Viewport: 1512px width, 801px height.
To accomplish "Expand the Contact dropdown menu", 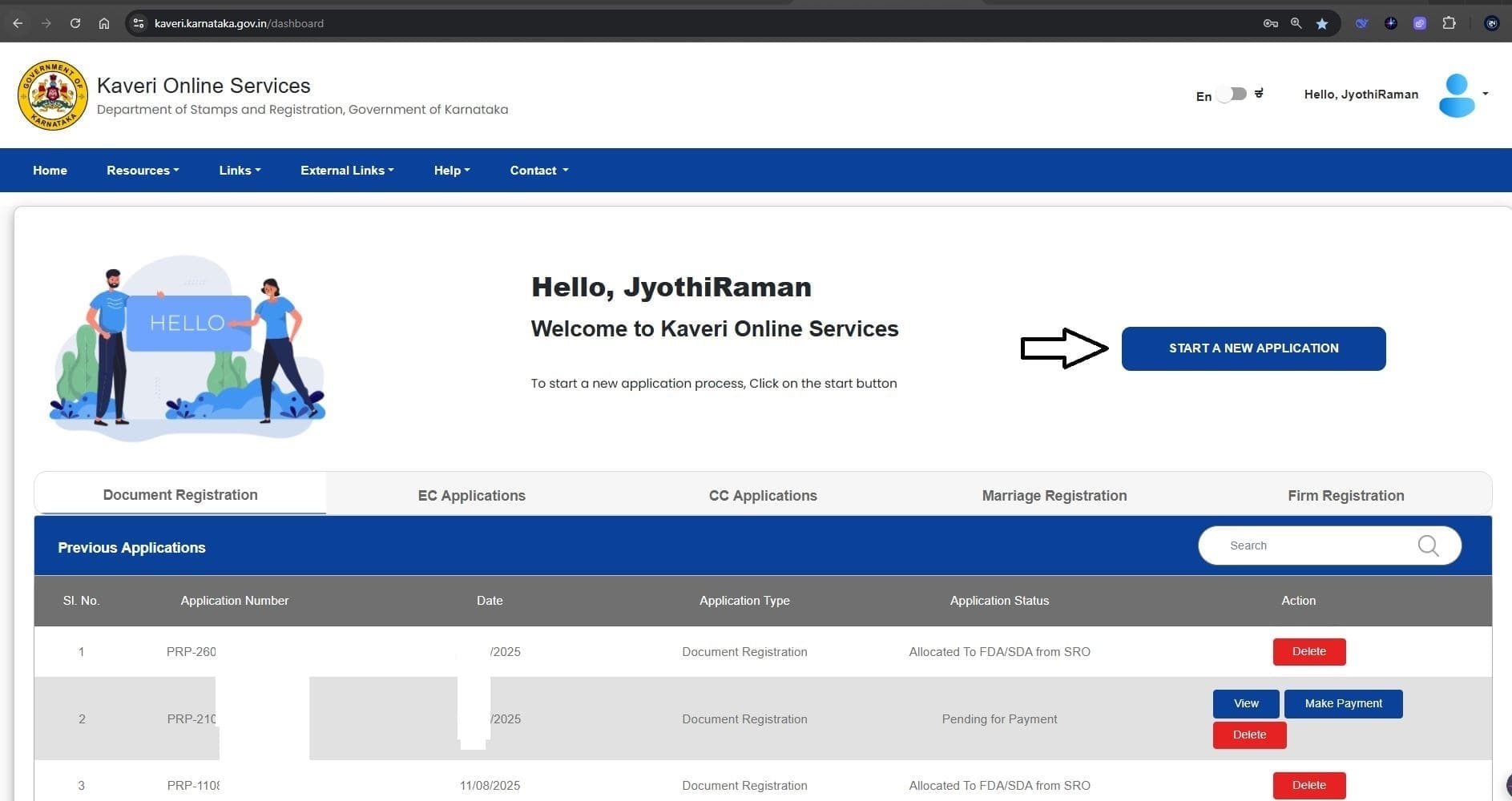I will [538, 171].
